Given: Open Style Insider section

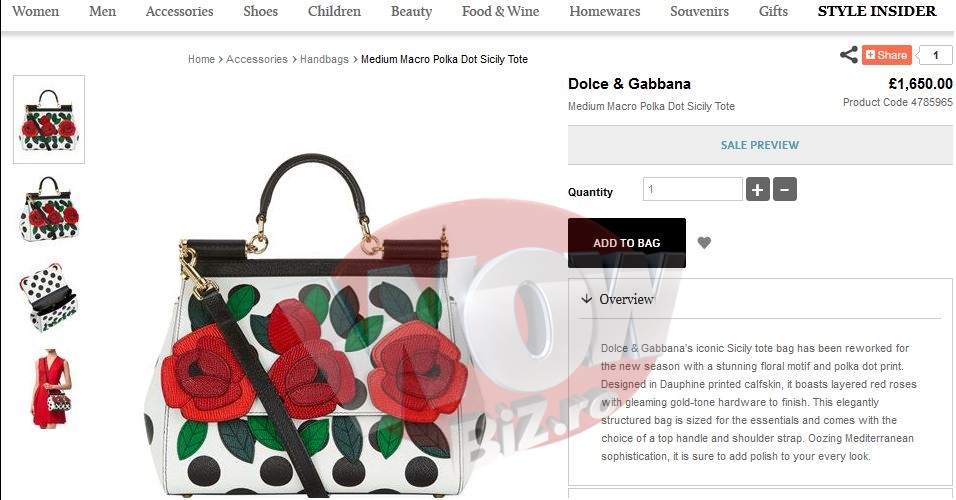Looking at the screenshot, I should (x=877, y=11).
